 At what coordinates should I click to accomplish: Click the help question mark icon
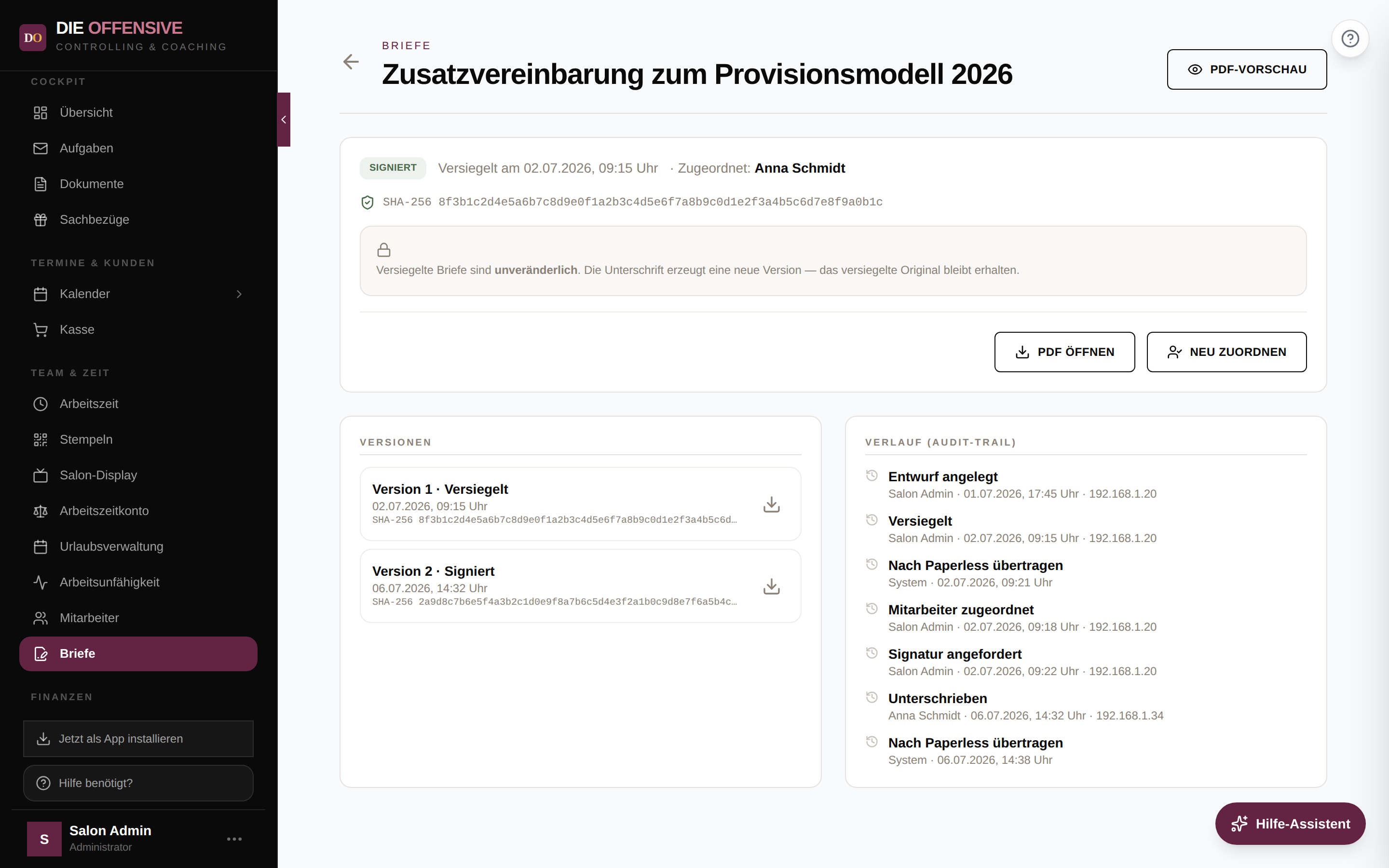click(1350, 39)
